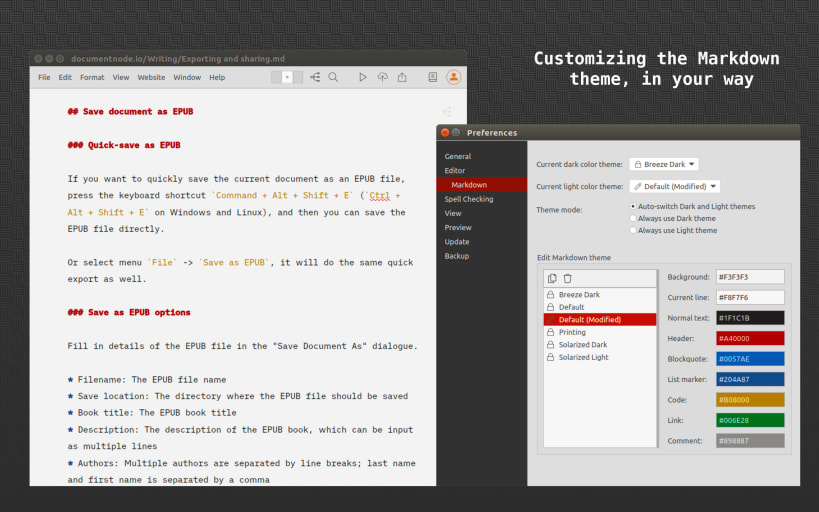
Task: Open the Edit menu
Action: (x=65, y=77)
